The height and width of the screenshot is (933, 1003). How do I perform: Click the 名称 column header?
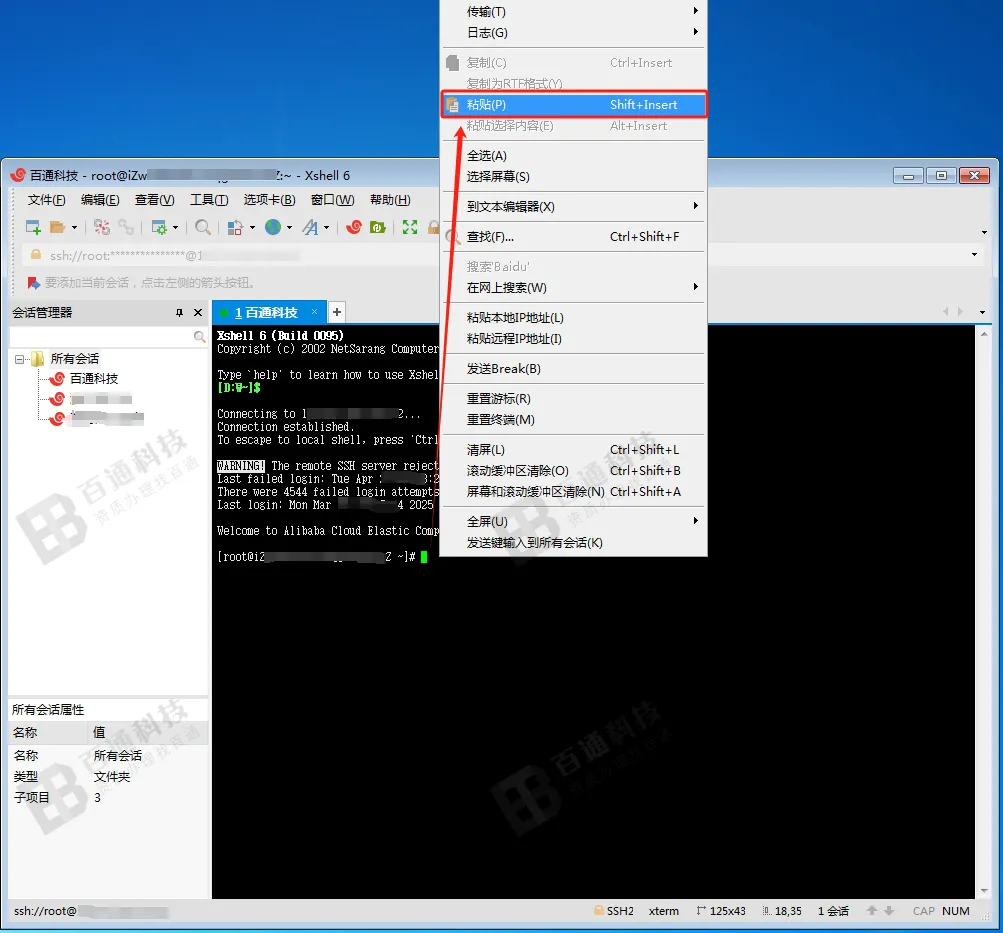point(47,732)
